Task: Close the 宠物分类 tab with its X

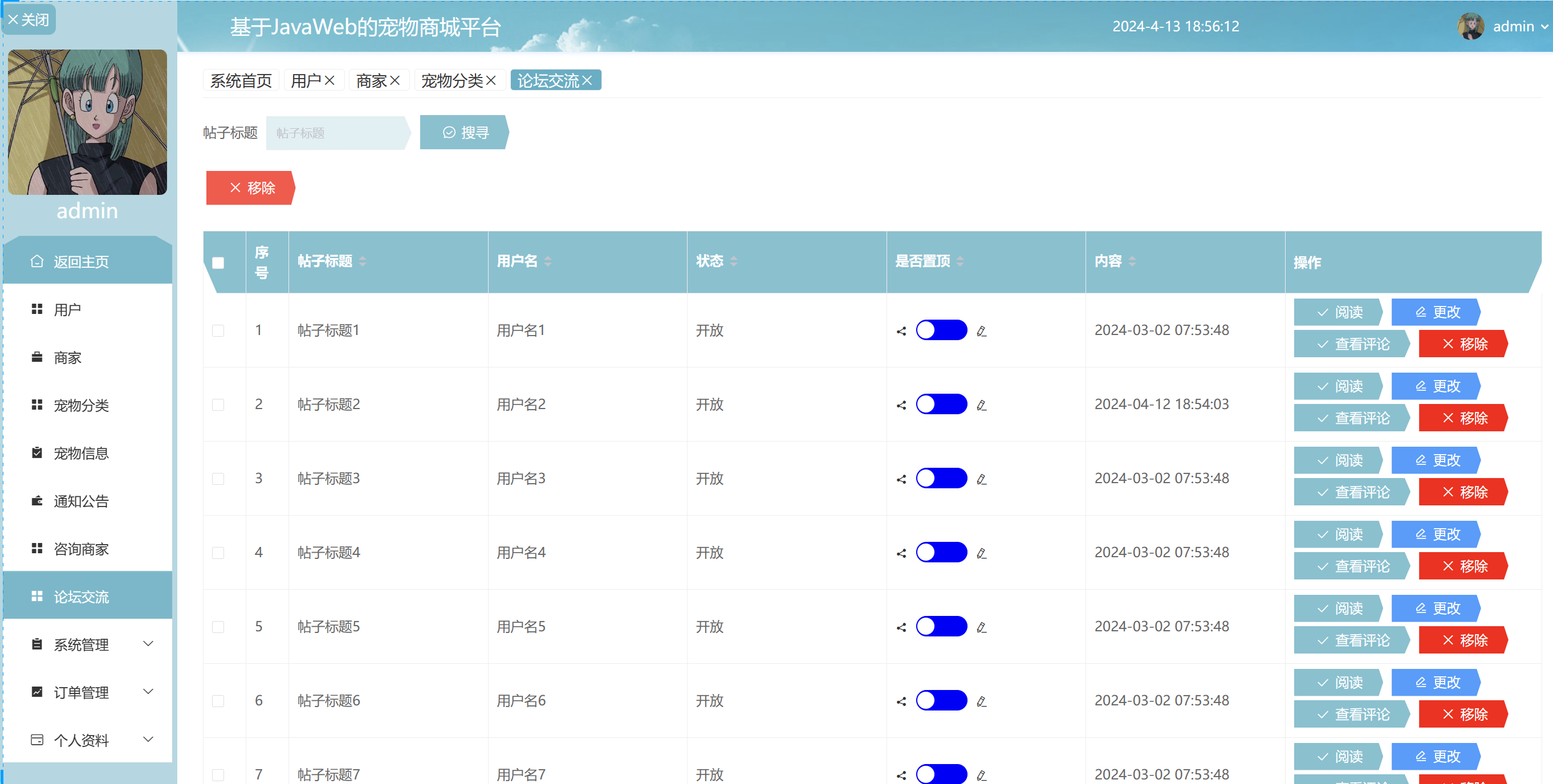Action: click(x=491, y=80)
